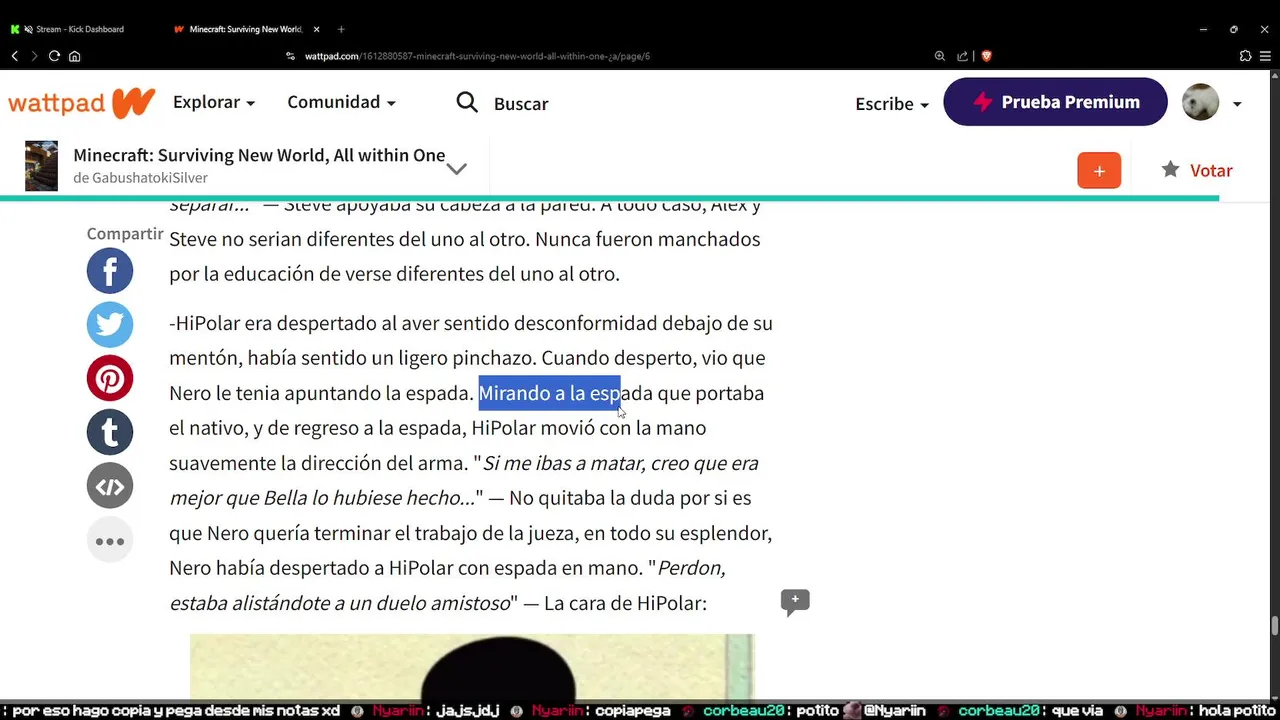Pin the story on Pinterest
This screenshot has height=720, width=1280.
tap(110, 379)
